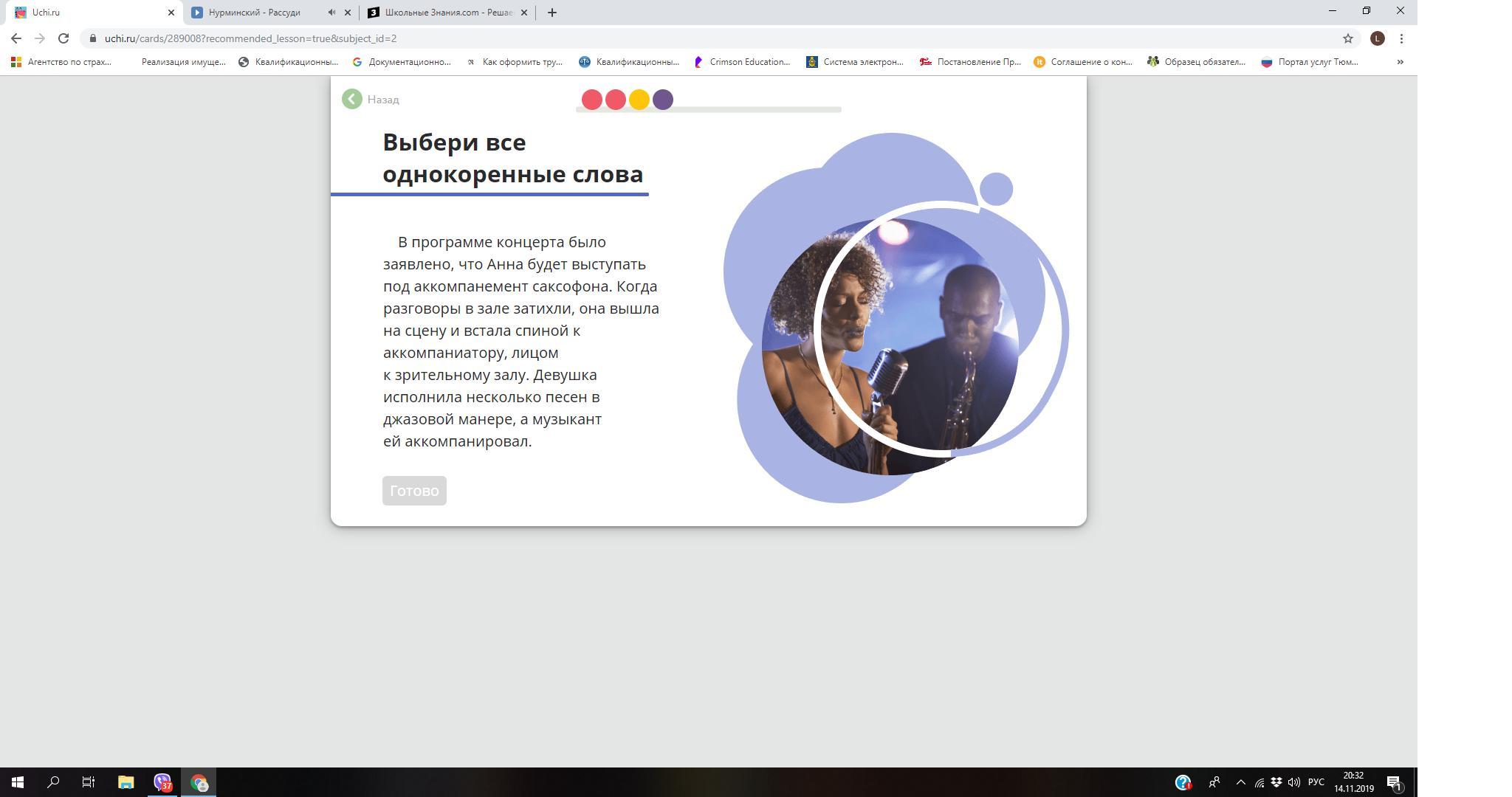1512x797 pixels.
Task: Mute the Нурминский tab audio icon
Action: (331, 13)
